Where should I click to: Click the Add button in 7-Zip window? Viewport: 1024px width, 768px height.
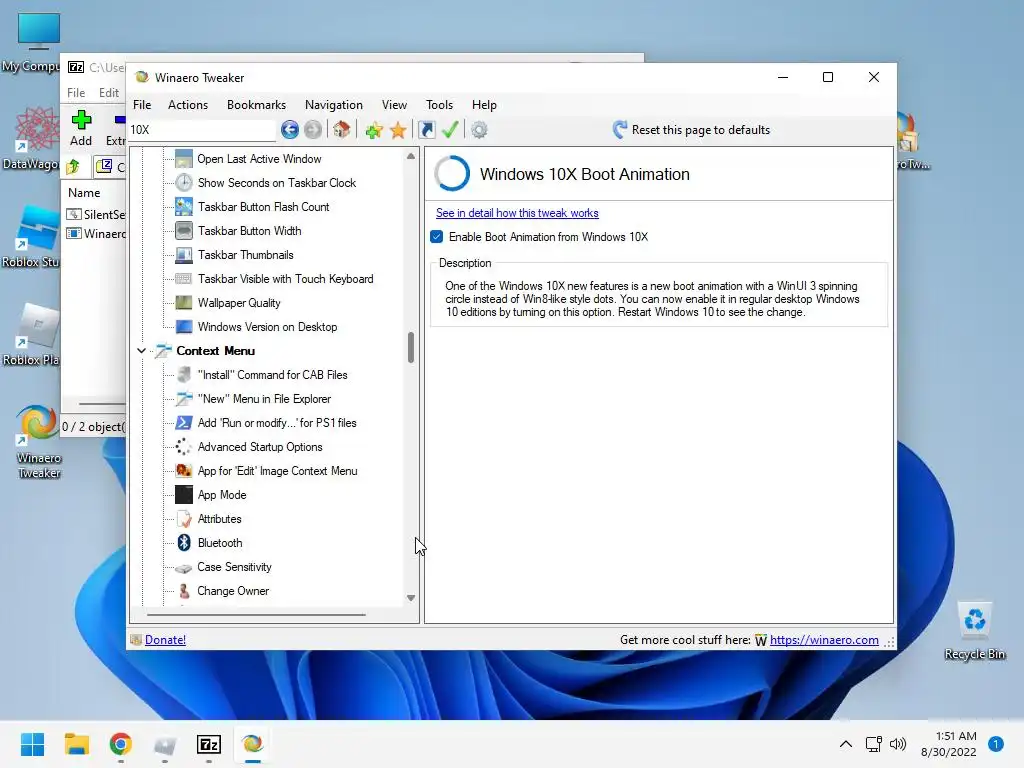point(81,128)
